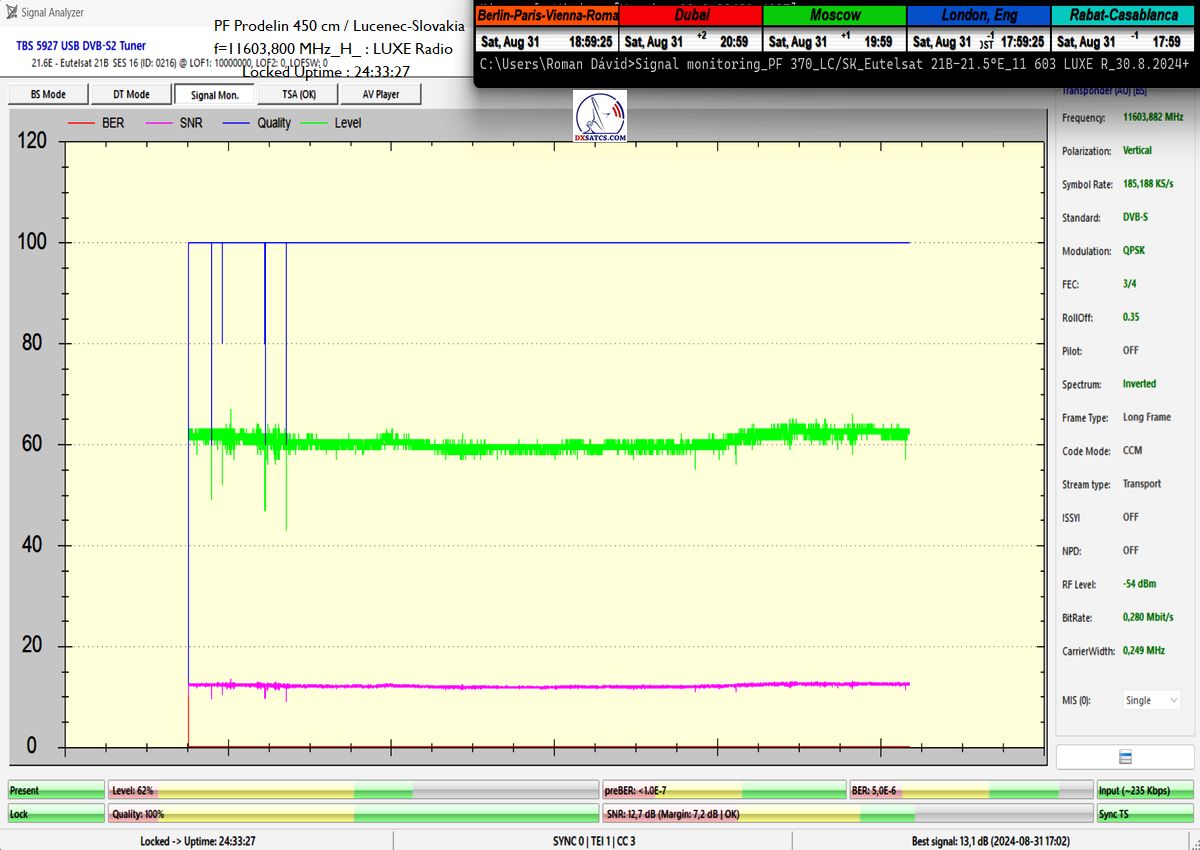Switch to the BS Mode tab

tap(47, 94)
